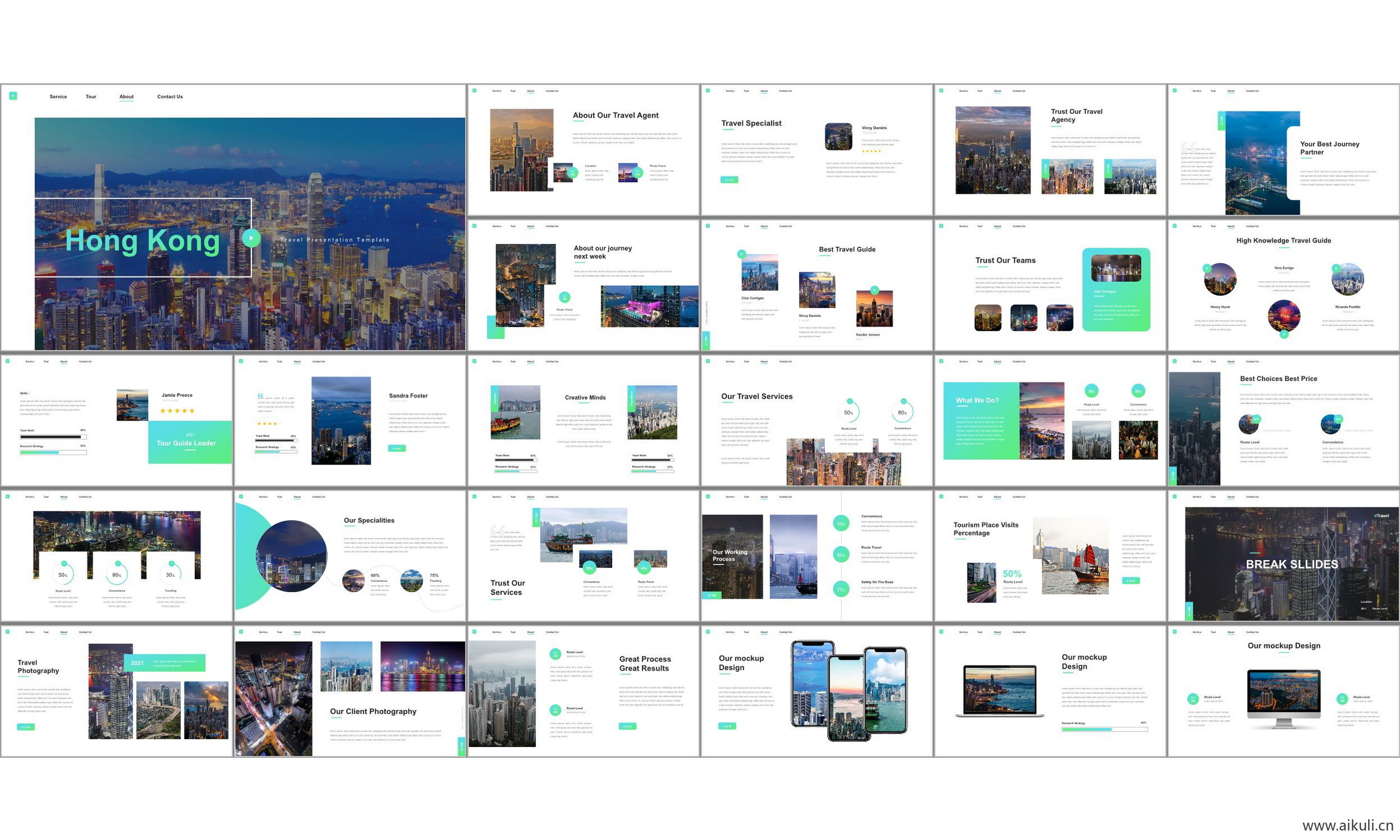Click the five-star rating under Jamie Preece
Image resolution: width=1400 pixels, height=840 pixels.
coord(177,411)
